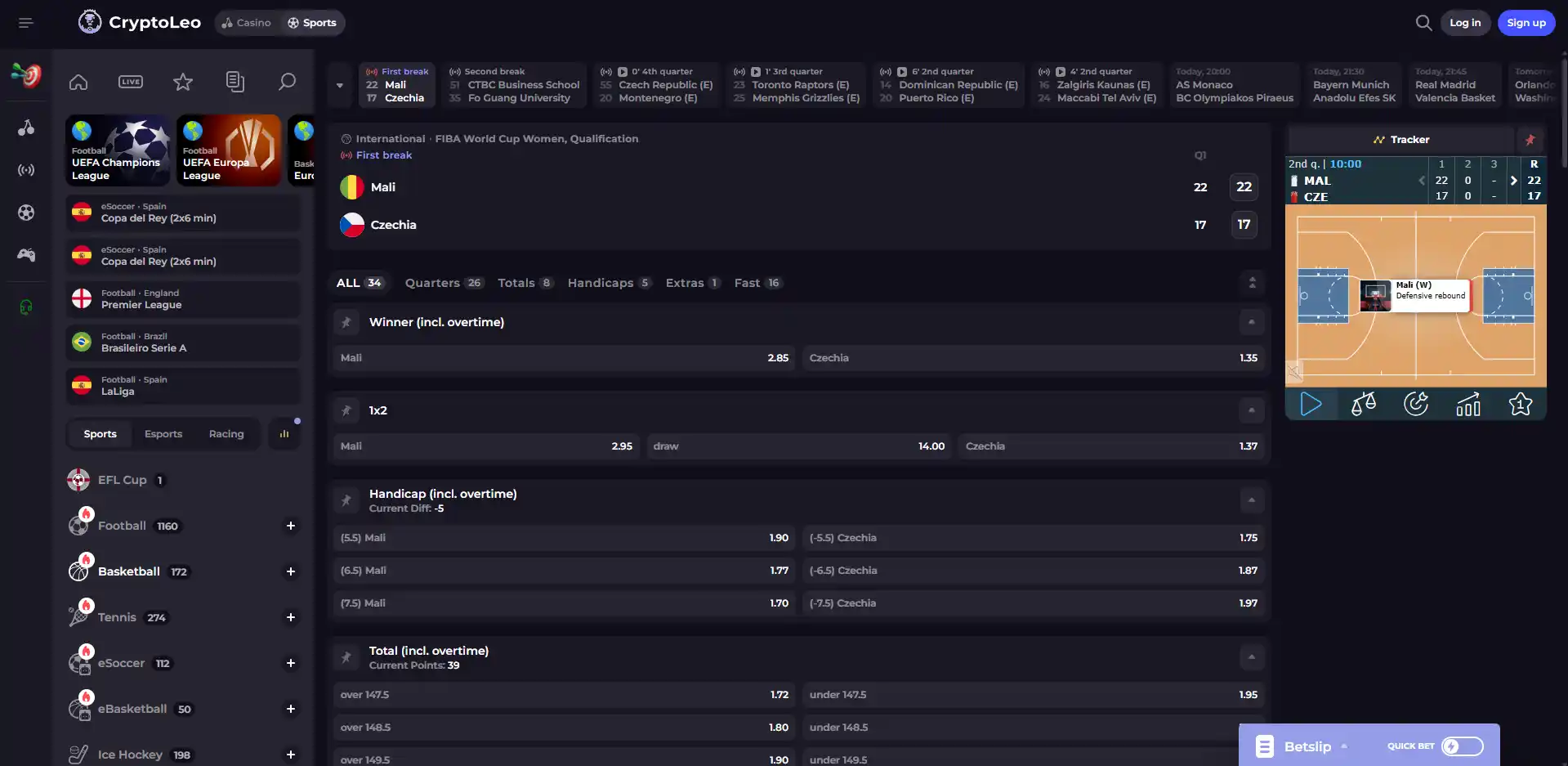Open the support headset icon
The height and width of the screenshot is (766, 1568).
click(x=26, y=307)
